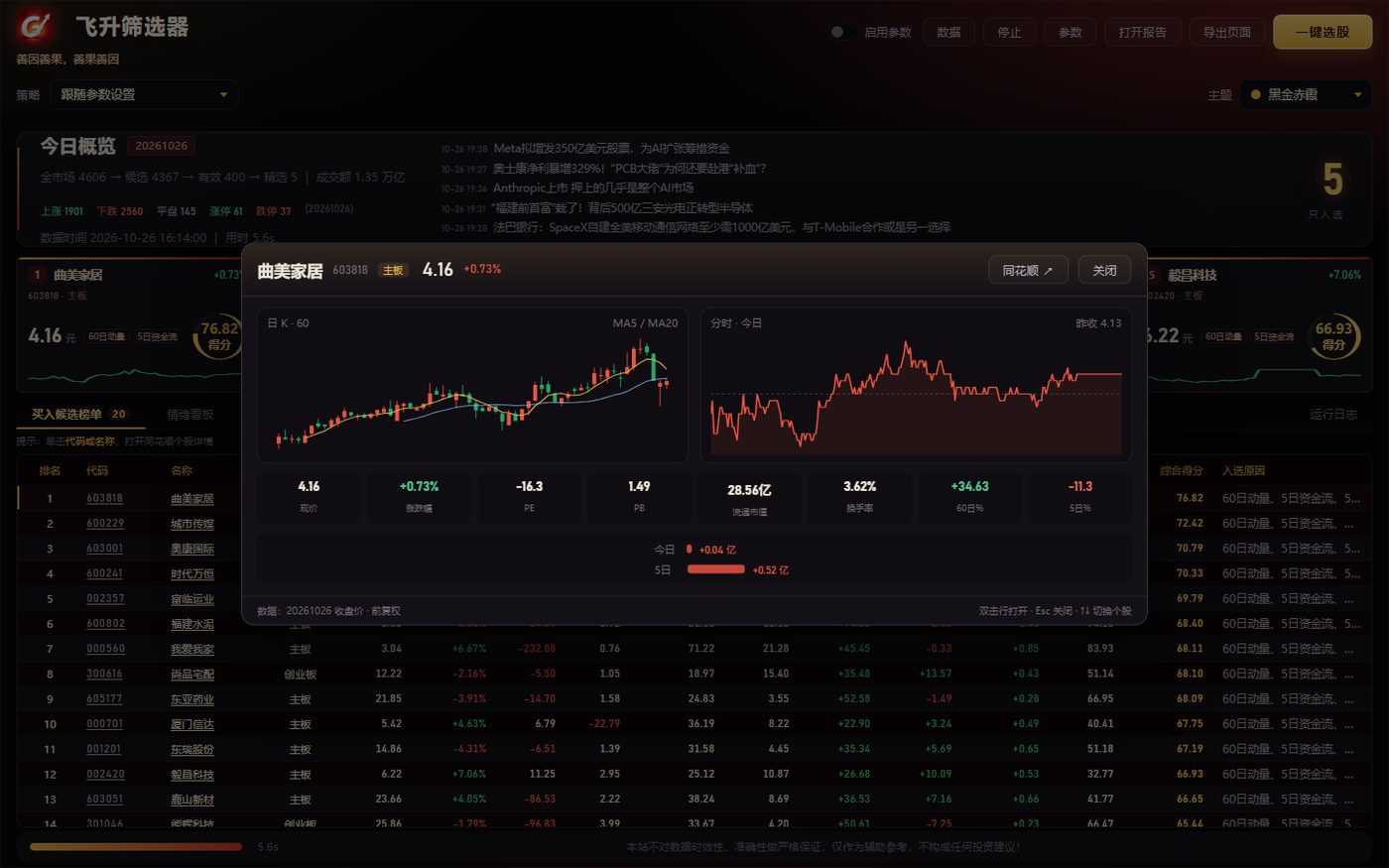
Task: Switch to 情绪看板 tab
Action: pyautogui.click(x=190, y=415)
